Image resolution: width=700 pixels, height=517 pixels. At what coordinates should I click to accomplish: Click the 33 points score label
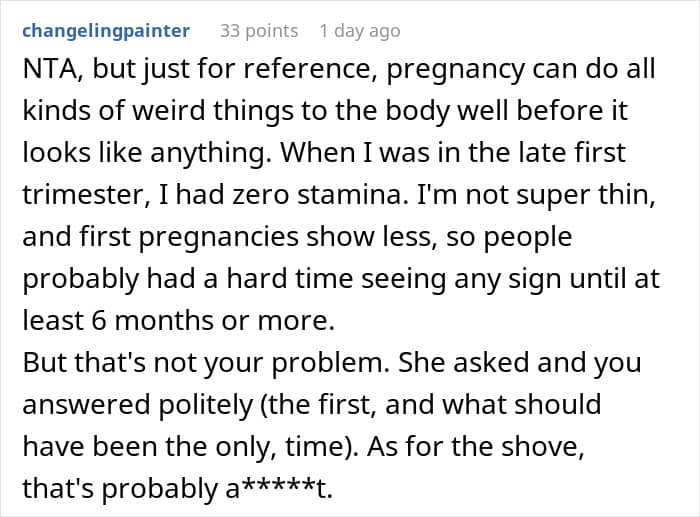click(x=259, y=31)
